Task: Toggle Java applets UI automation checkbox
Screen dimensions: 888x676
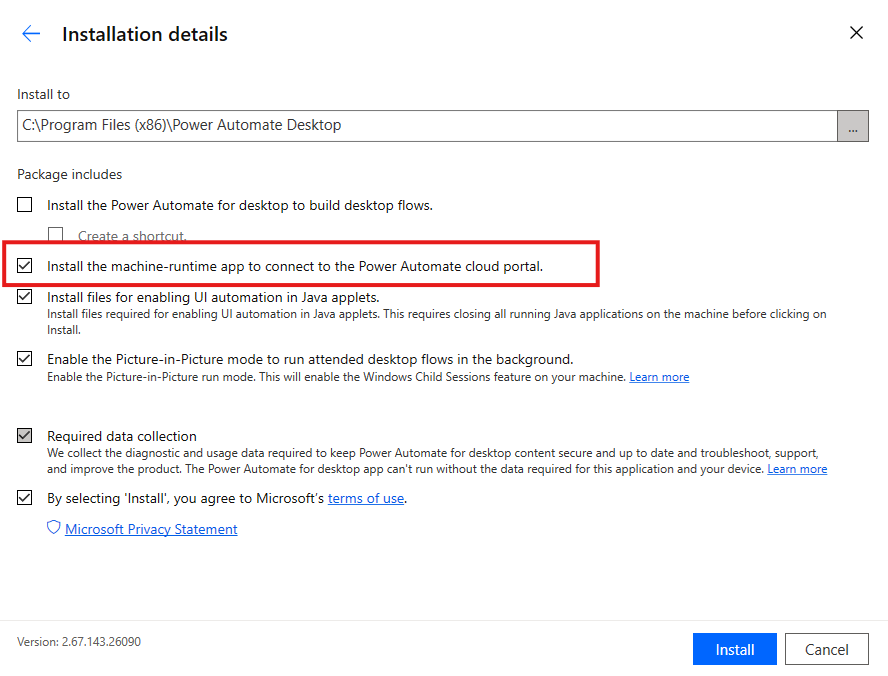Action: 24,297
